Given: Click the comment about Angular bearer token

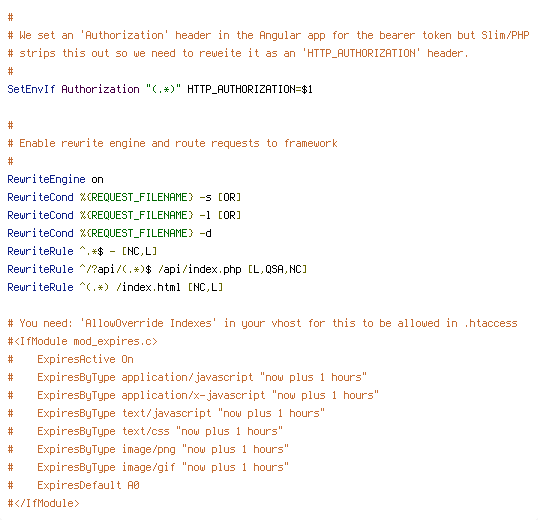Looking at the screenshot, I should [268, 35].
